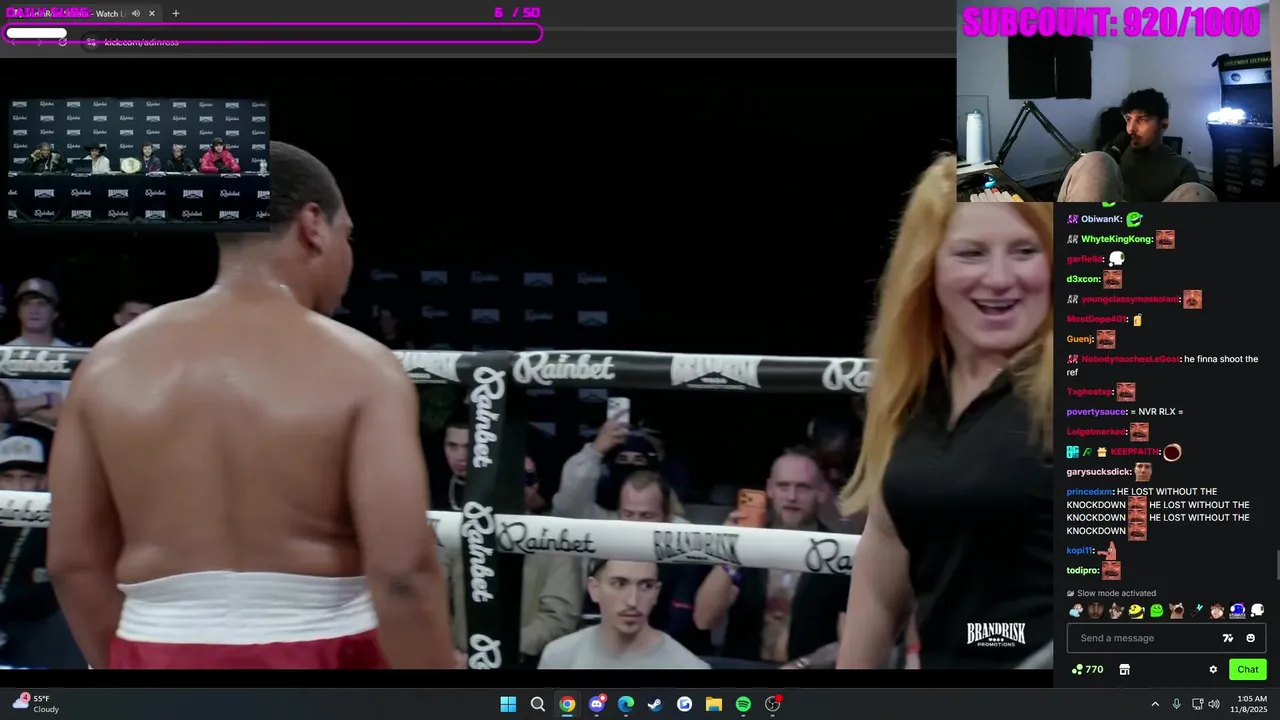The height and width of the screenshot is (720, 1280).
Task: Insert the screaming cat emote
Action: click(x=1177, y=610)
